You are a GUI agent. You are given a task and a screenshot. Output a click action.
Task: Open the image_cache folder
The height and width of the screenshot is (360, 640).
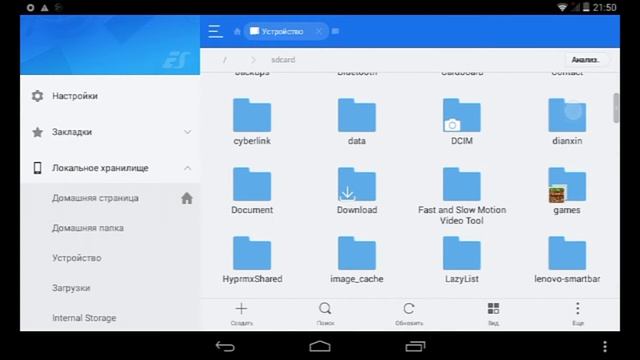(x=357, y=260)
